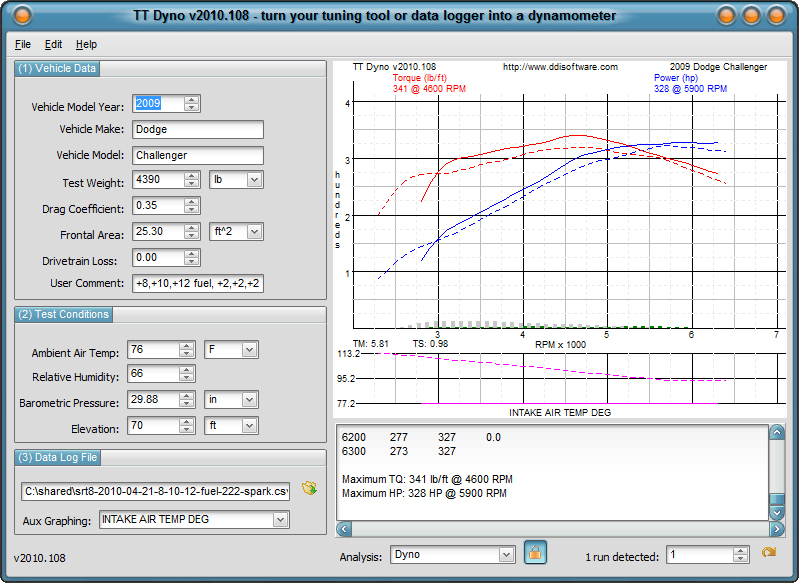Viewport: 799px width, 583px height.
Task: Open the File menu
Action: point(23,44)
